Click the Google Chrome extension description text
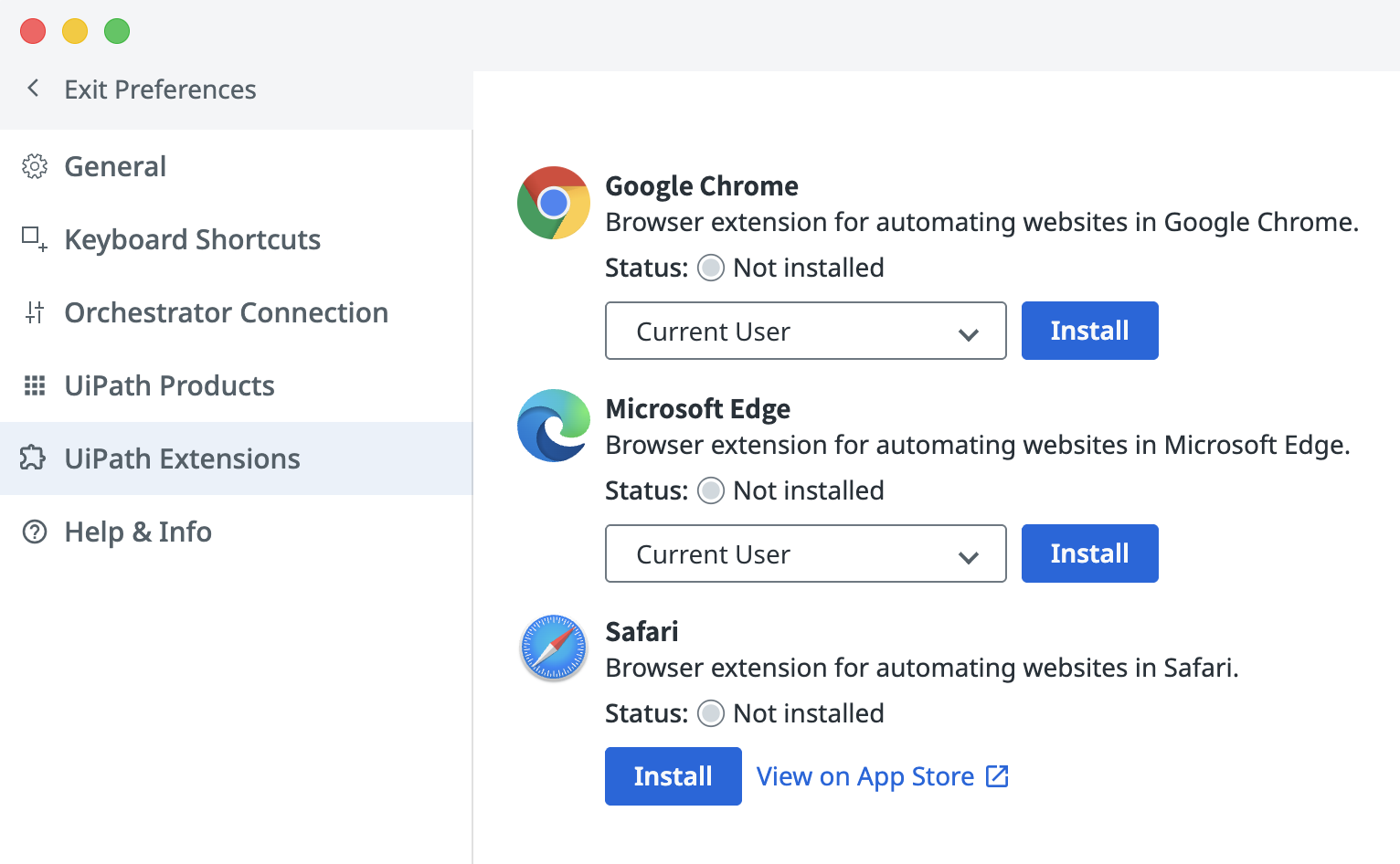 982,223
